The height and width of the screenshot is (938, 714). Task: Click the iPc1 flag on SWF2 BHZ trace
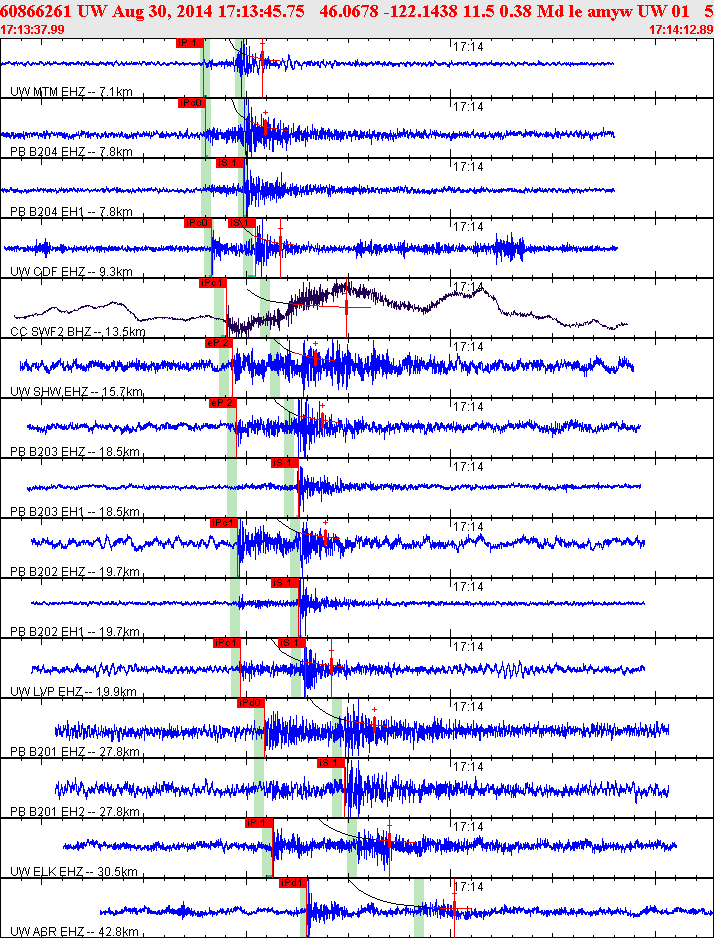coord(213,283)
